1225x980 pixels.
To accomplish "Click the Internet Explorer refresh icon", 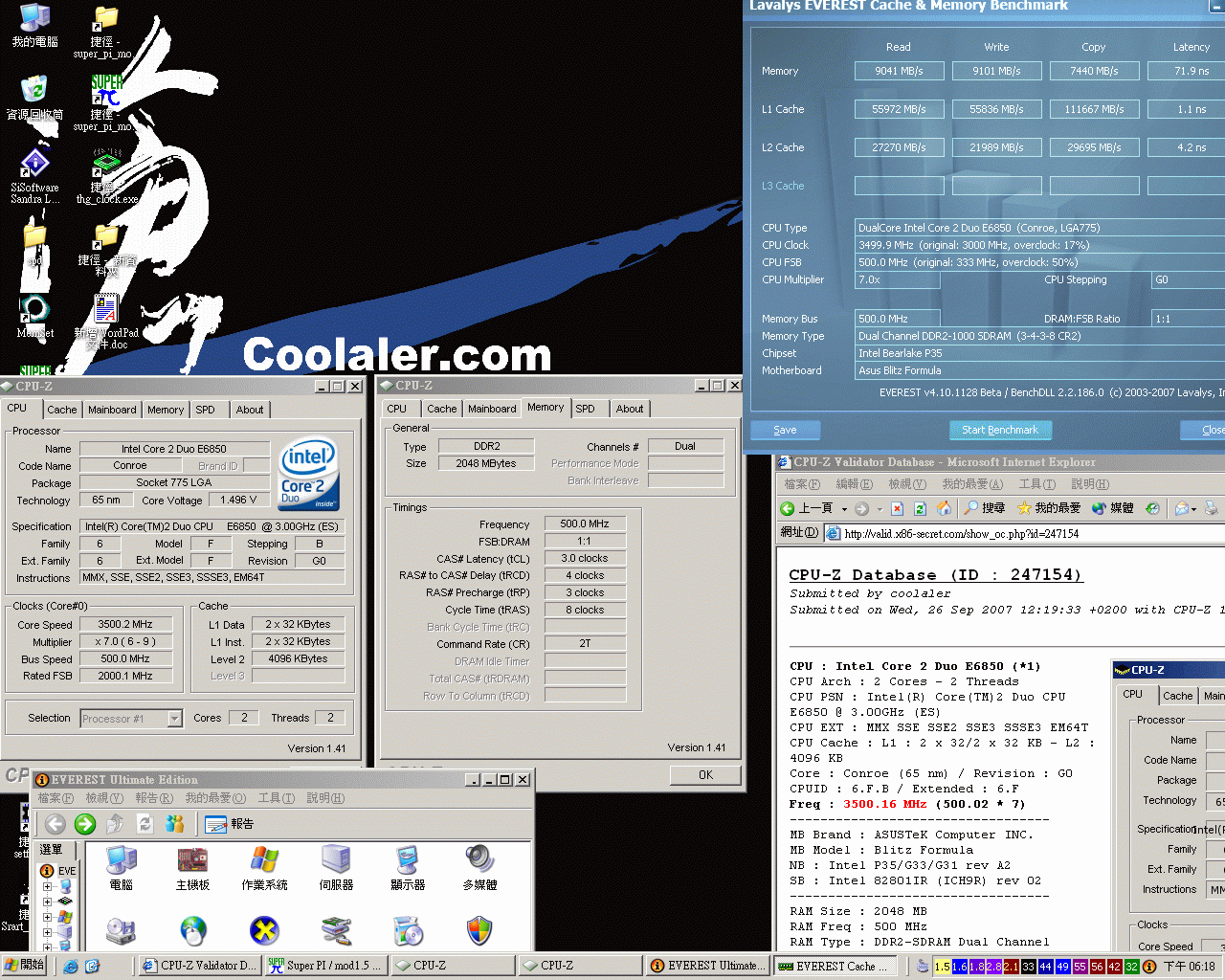I will pyautogui.click(x=920, y=508).
